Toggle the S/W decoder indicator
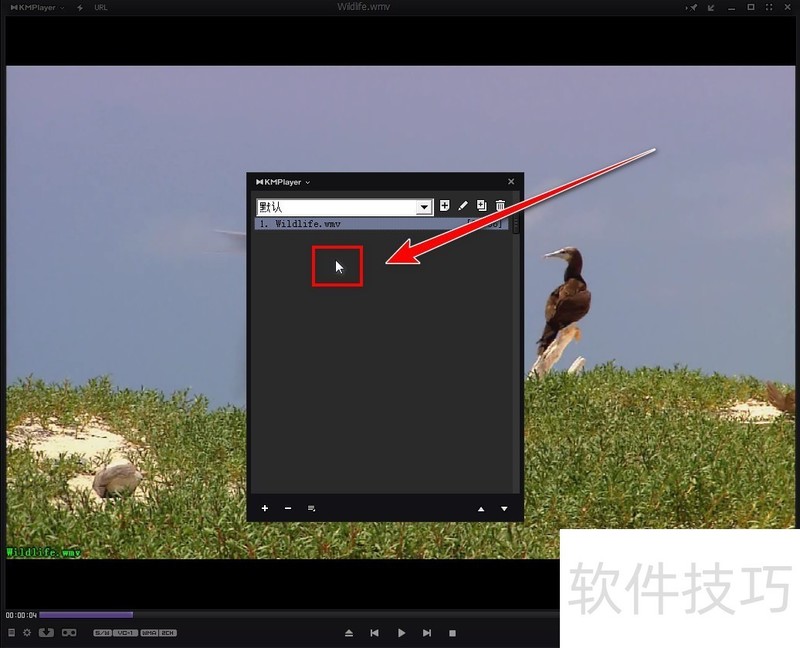The width and height of the screenshot is (800, 648). click(102, 632)
